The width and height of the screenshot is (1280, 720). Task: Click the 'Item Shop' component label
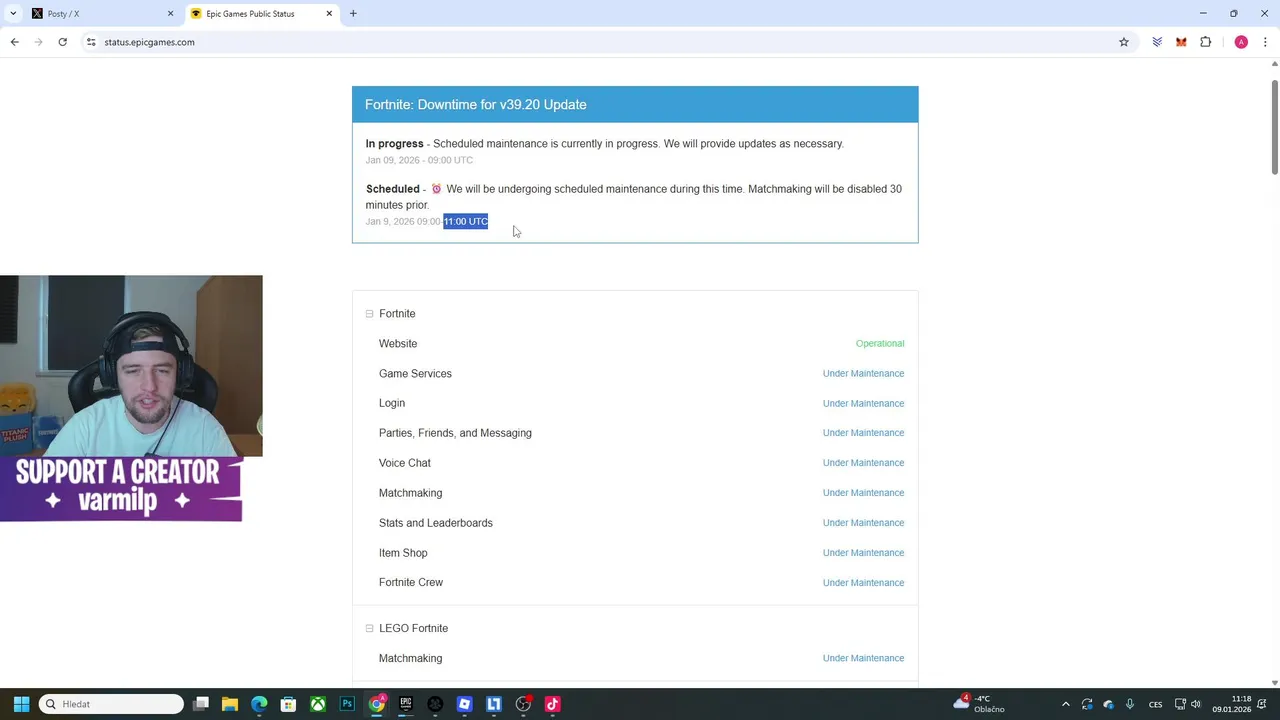click(x=403, y=553)
